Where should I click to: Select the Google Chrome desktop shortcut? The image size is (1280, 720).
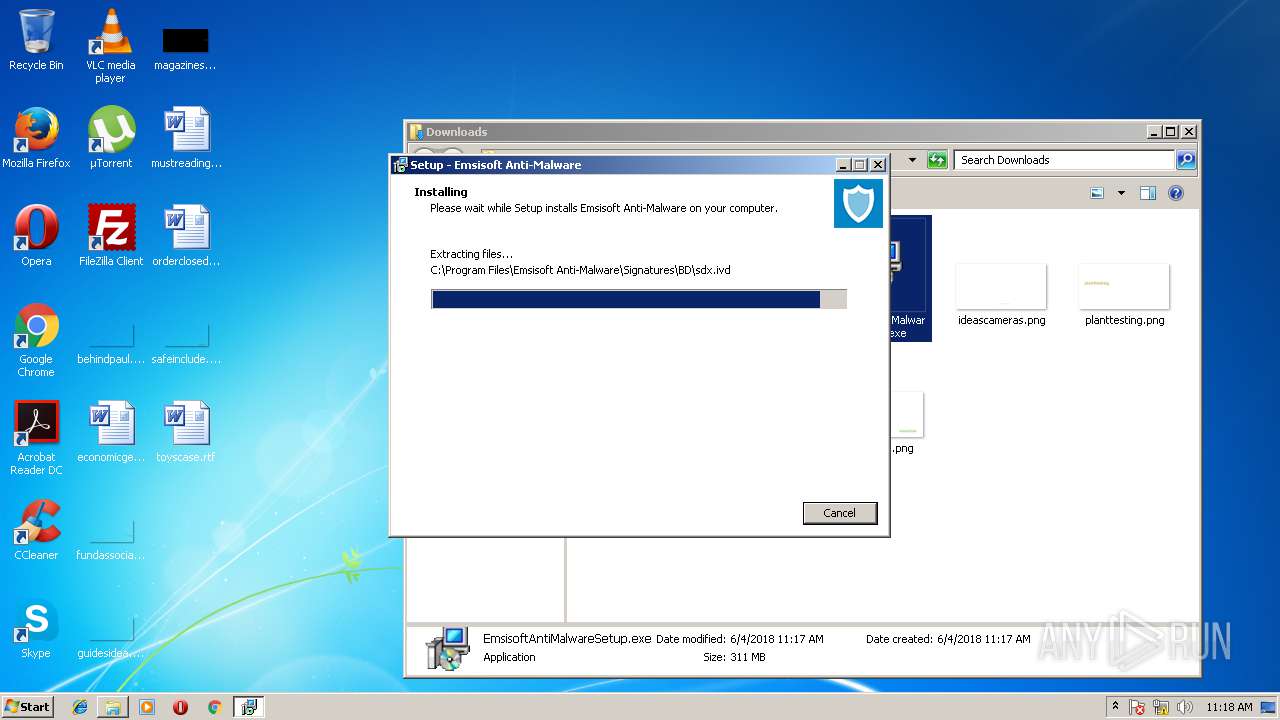tap(36, 341)
